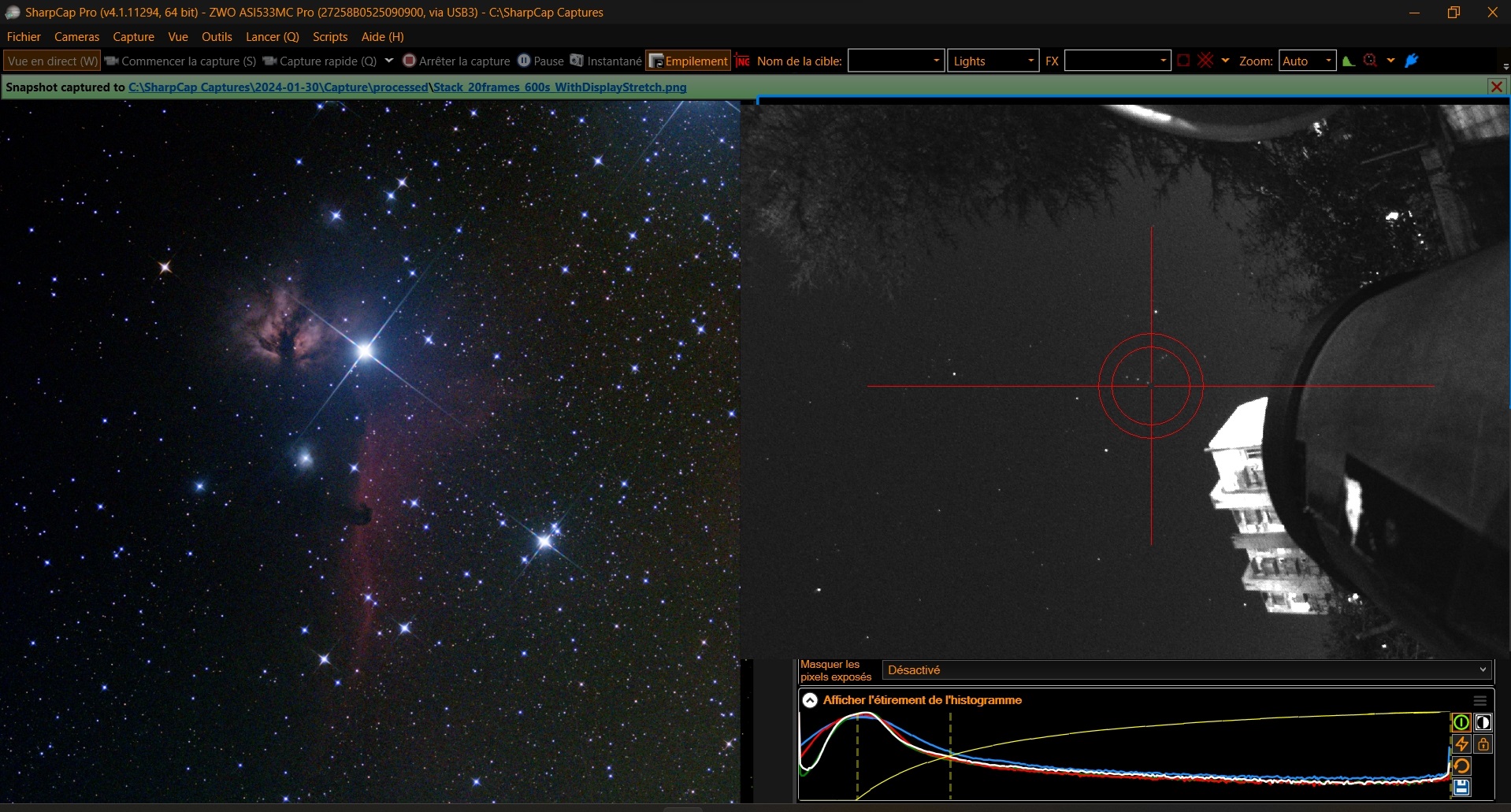Open the Lights frame type dropdown

993,61
